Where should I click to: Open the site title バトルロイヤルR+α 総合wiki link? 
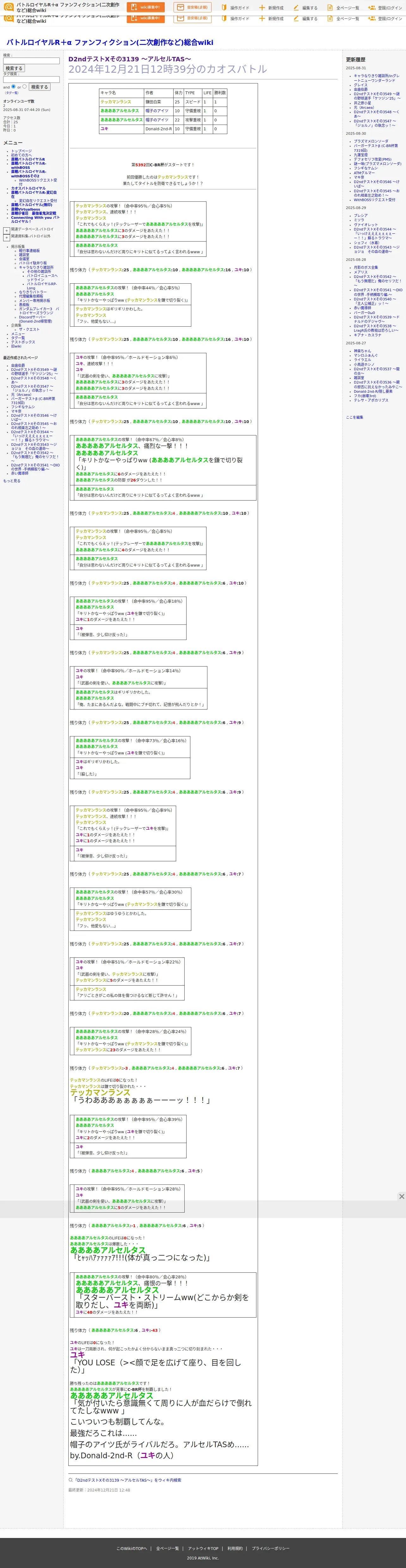click(110, 43)
